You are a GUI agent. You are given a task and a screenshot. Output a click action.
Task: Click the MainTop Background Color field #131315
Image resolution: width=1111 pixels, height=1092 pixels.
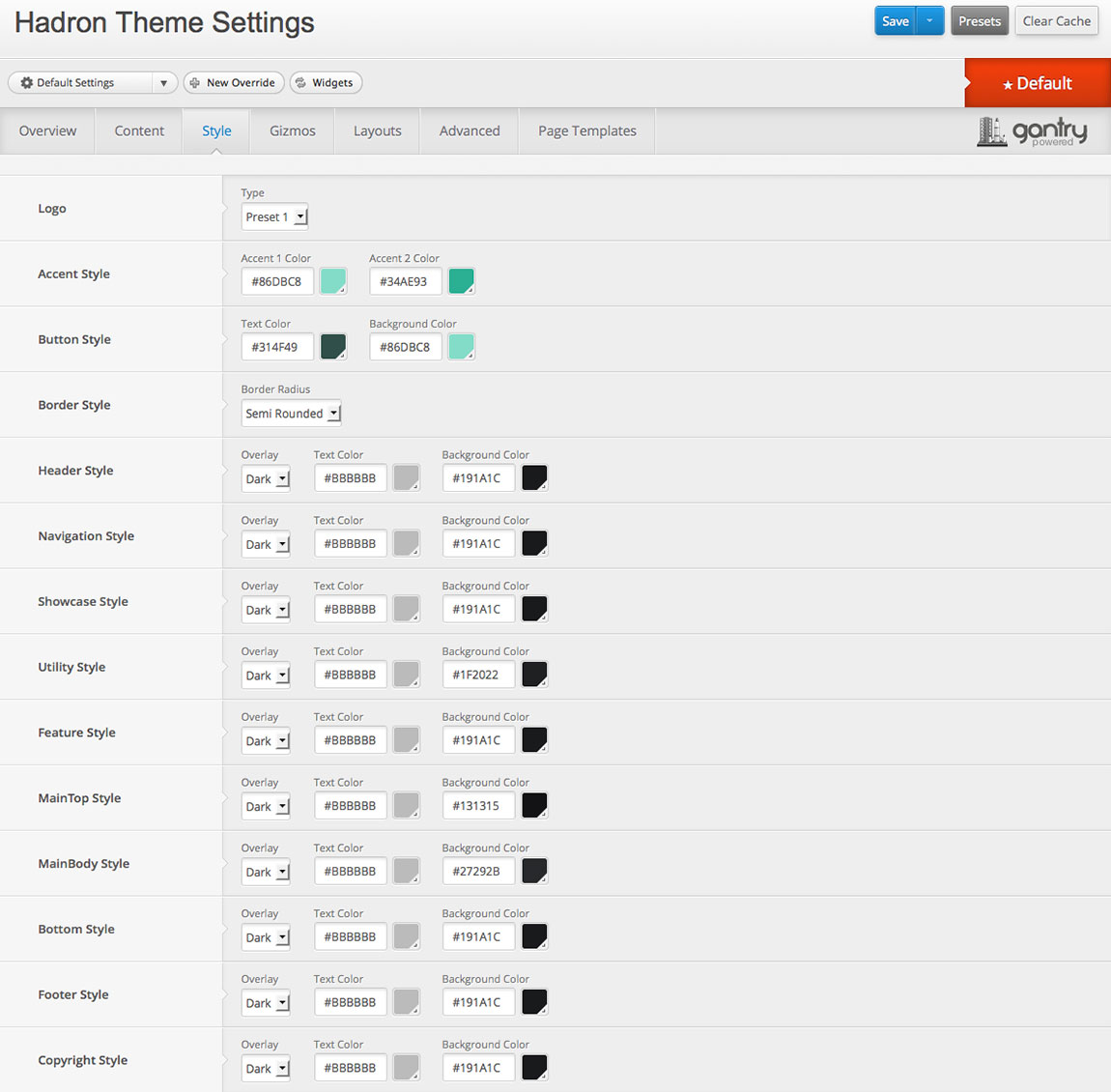point(478,806)
